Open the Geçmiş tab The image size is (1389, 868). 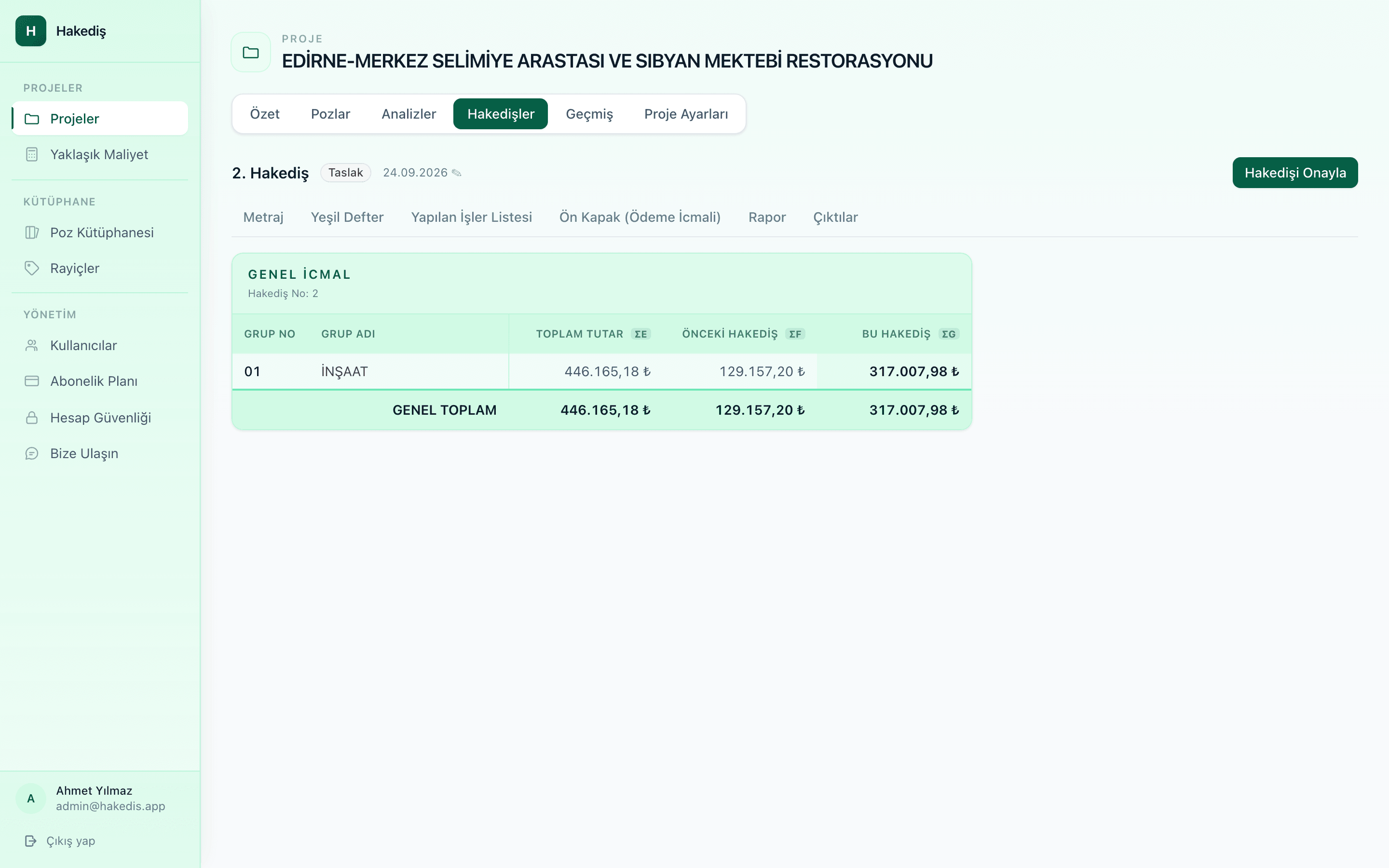tap(589, 114)
